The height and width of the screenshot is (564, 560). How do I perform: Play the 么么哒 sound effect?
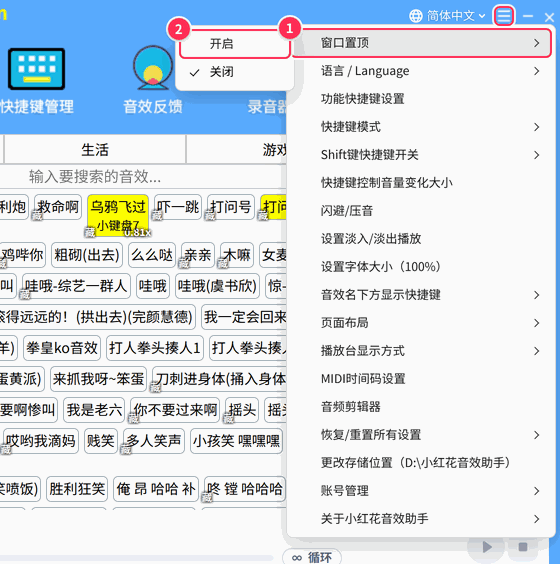coord(152,255)
